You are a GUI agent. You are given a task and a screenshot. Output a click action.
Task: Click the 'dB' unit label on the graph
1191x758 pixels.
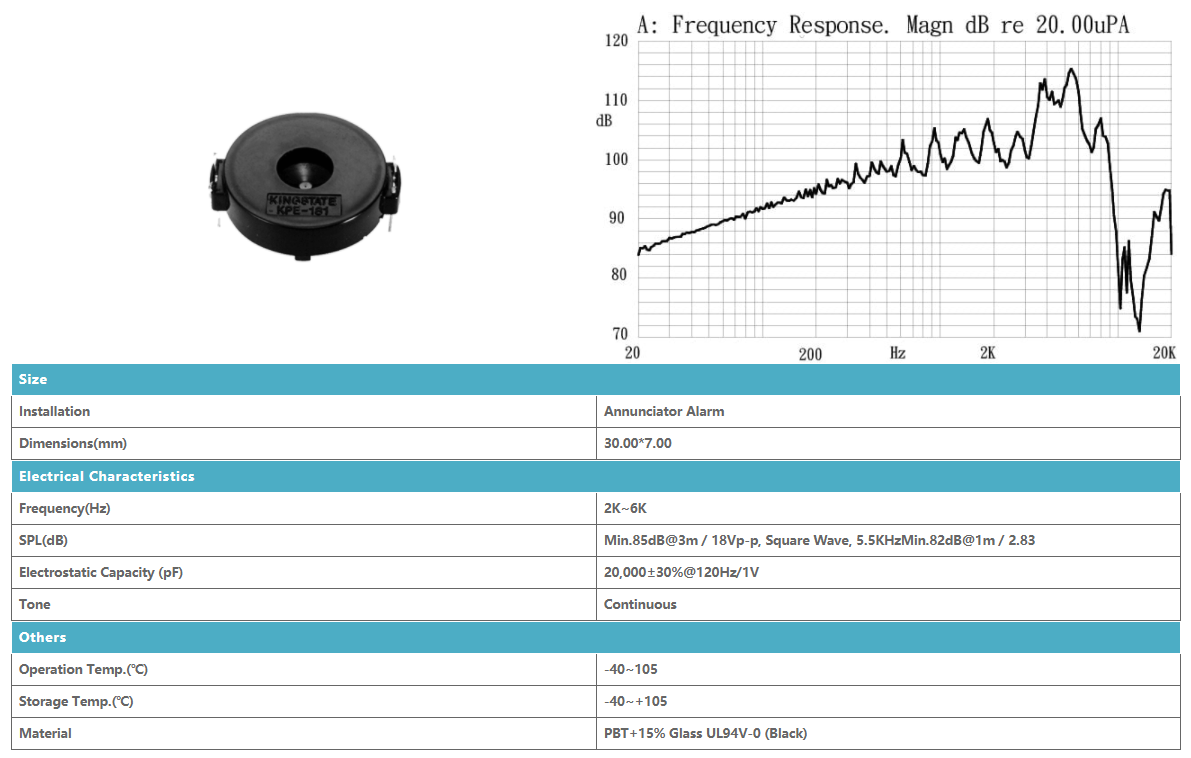[x=604, y=121]
